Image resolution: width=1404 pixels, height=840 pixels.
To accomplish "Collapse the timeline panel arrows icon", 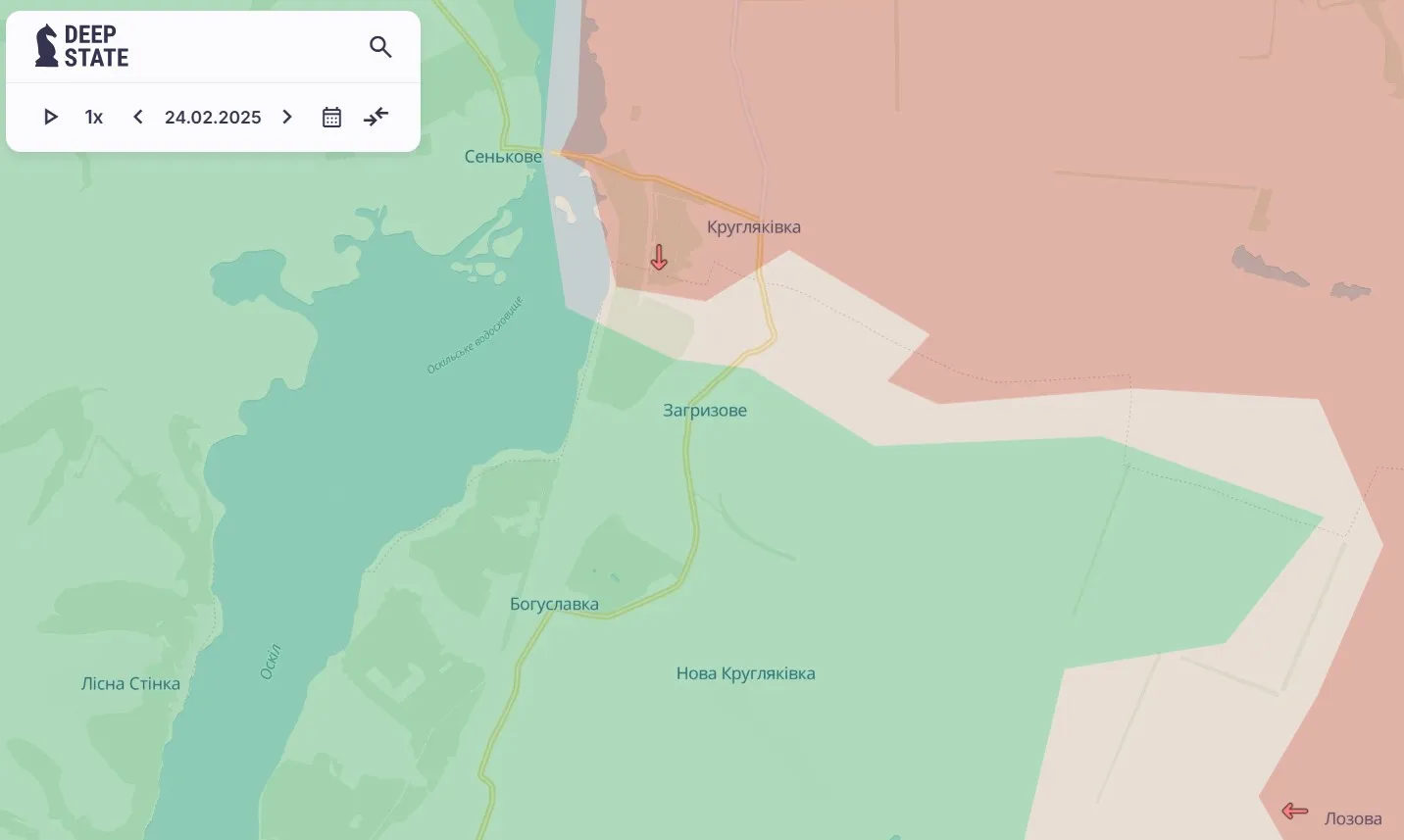I will [376, 118].
